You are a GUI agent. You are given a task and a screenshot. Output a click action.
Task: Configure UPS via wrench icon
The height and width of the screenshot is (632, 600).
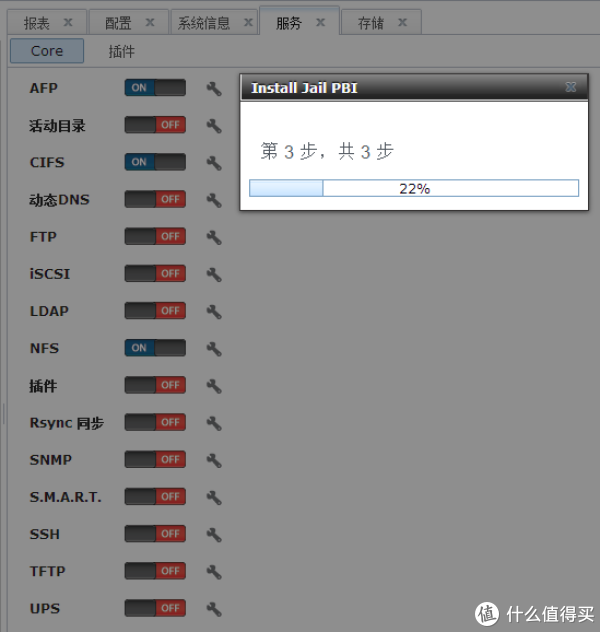(213, 608)
